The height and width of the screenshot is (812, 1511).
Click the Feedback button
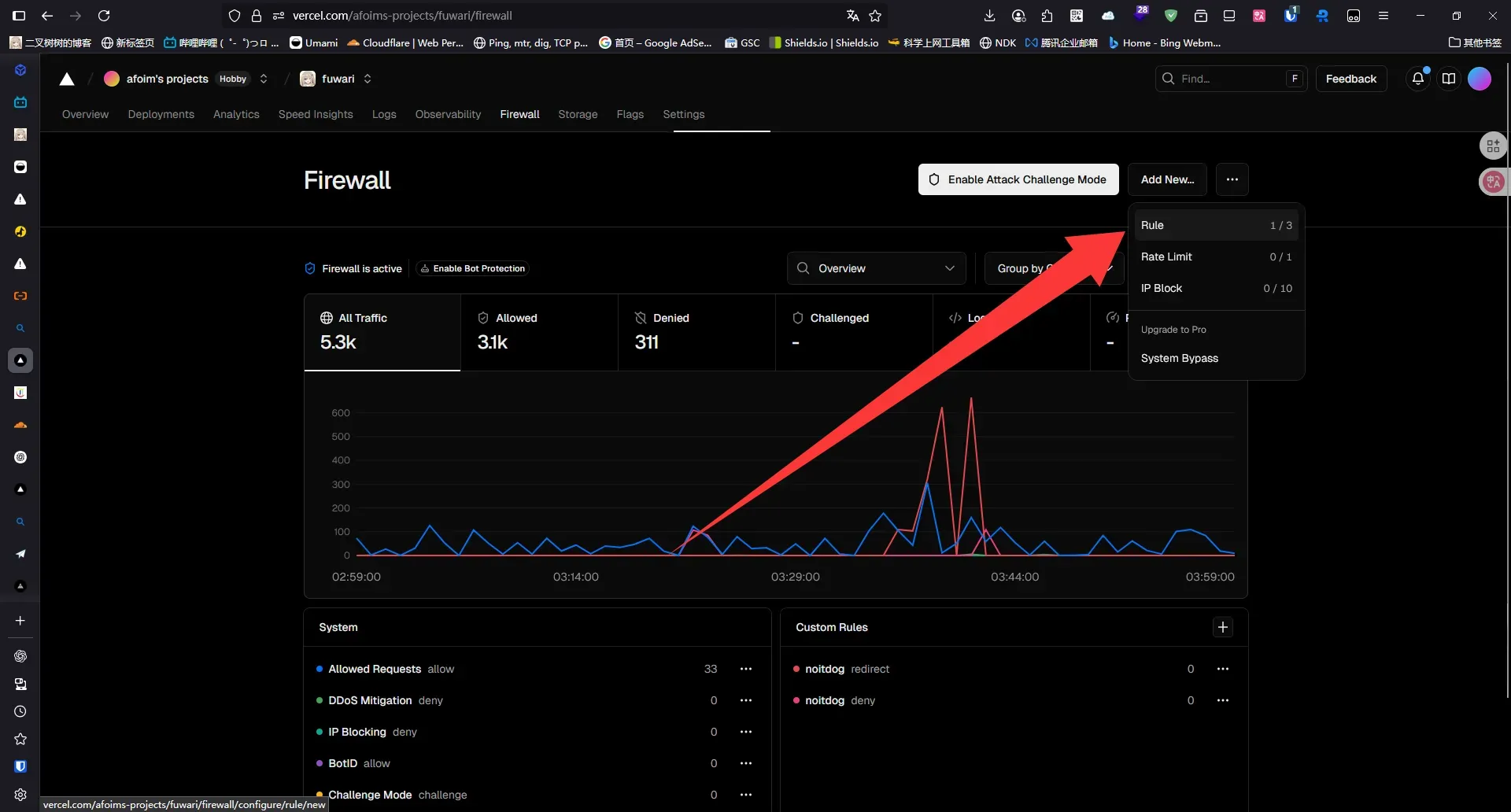click(1350, 79)
